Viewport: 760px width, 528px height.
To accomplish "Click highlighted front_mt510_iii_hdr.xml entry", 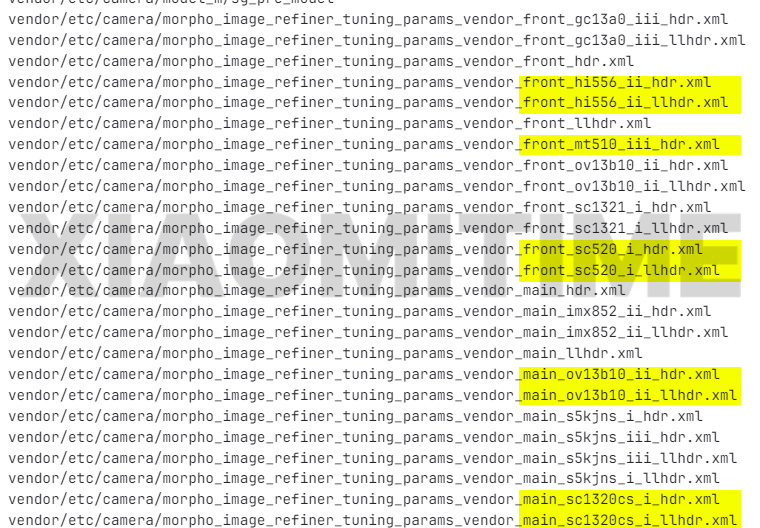I will [x=621, y=144].
